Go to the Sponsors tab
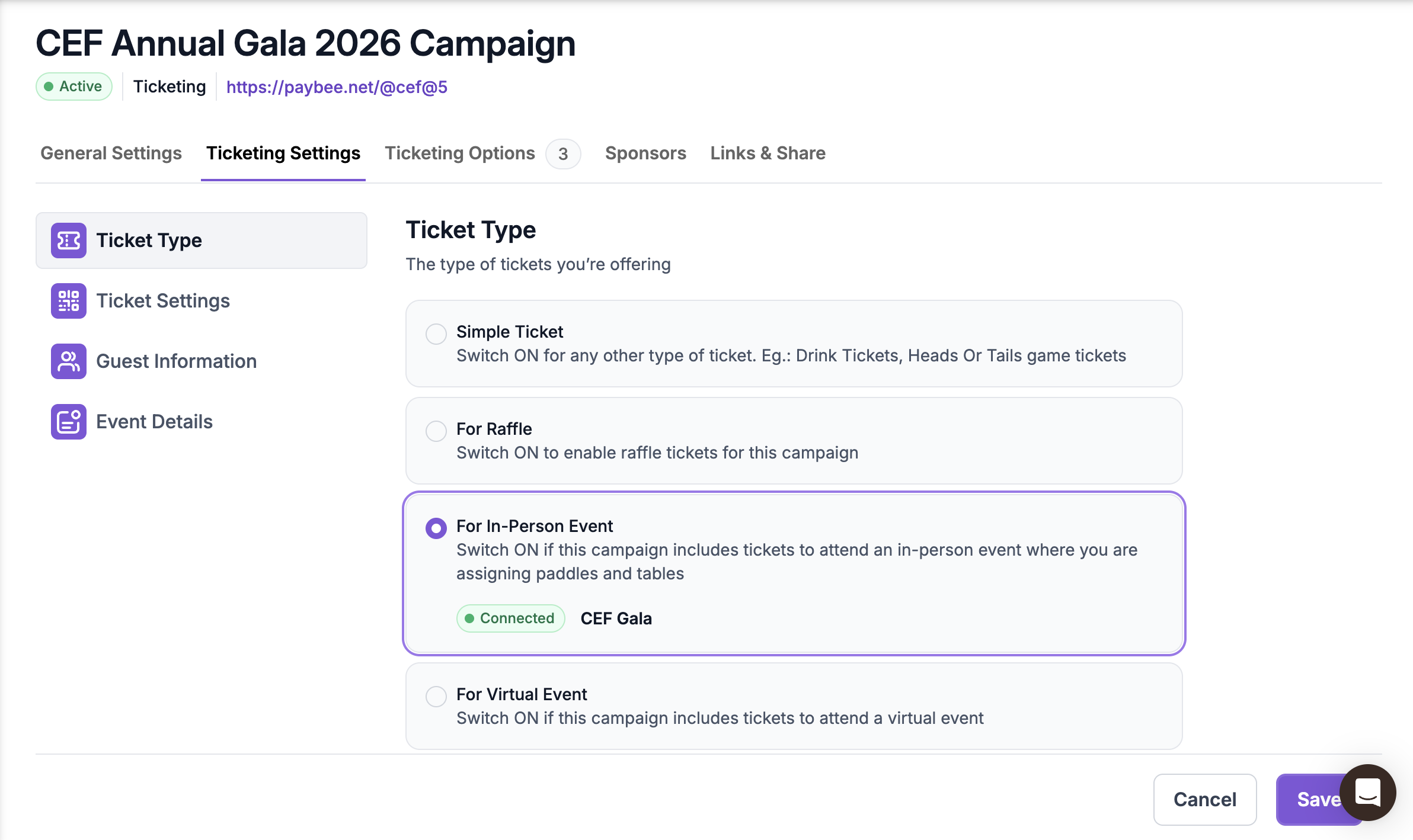Image resolution: width=1413 pixels, height=840 pixels. [x=645, y=153]
